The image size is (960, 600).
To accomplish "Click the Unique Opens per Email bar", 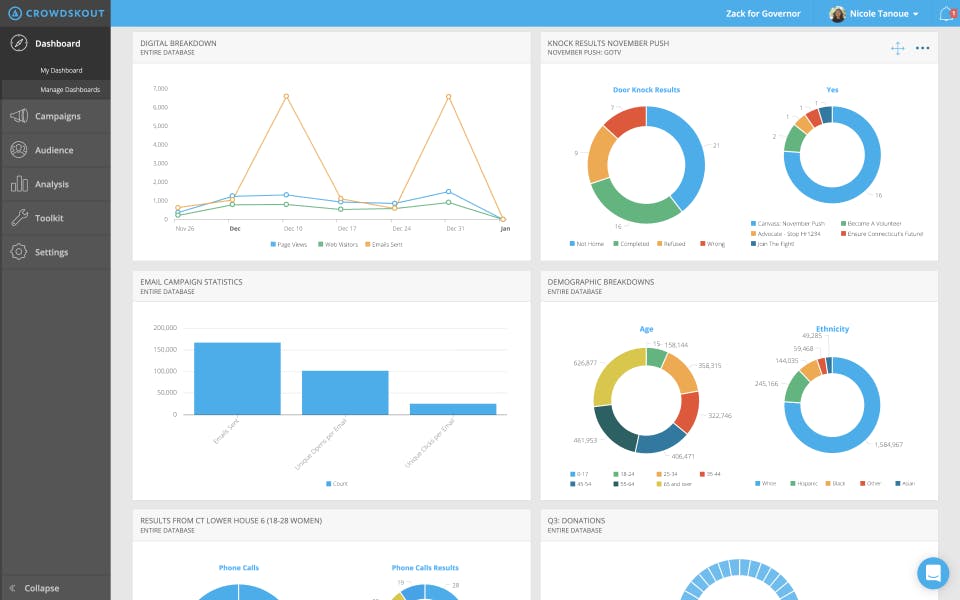I will click(345, 392).
